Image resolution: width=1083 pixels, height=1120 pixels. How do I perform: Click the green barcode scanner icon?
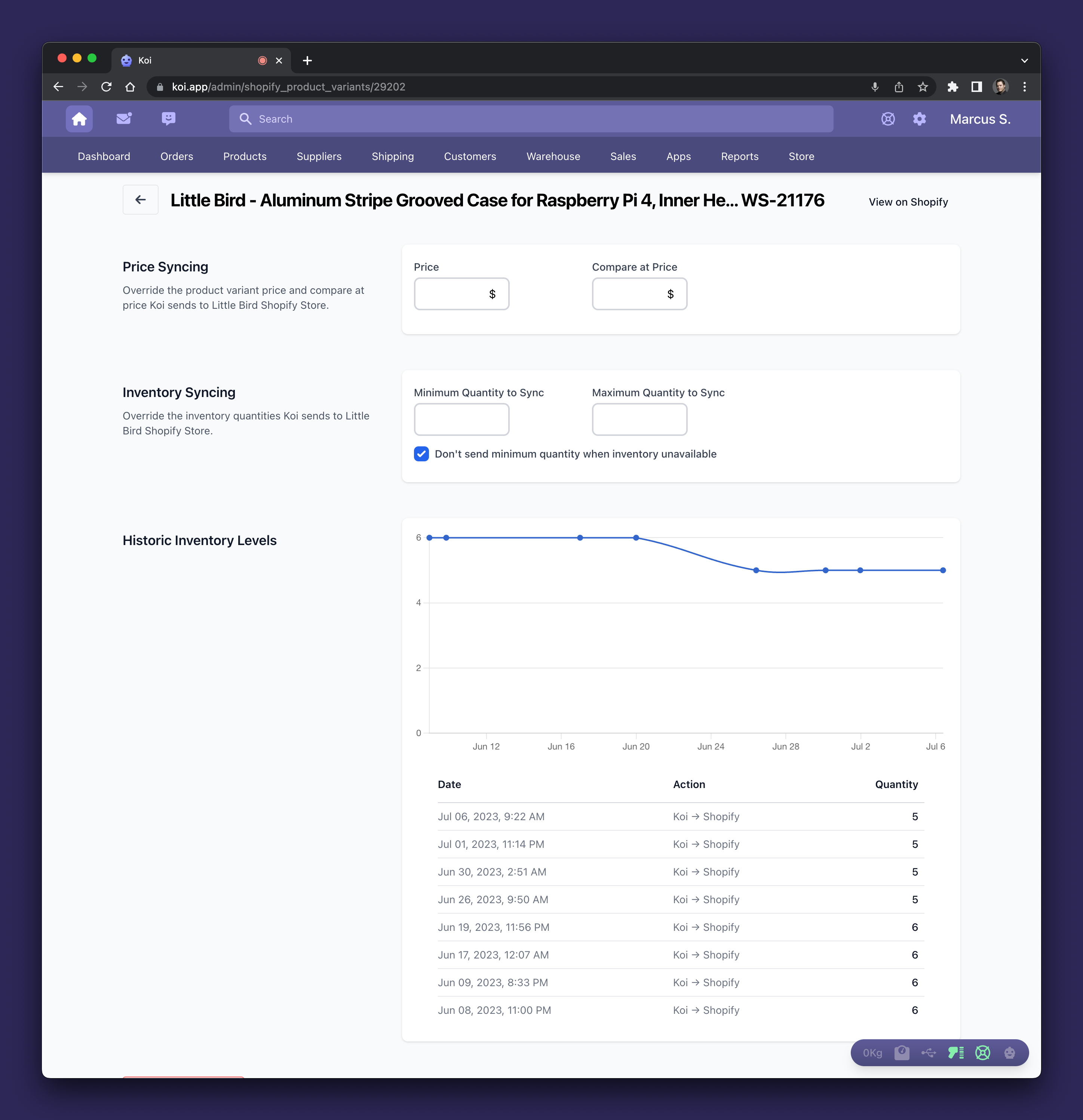[x=955, y=1053]
